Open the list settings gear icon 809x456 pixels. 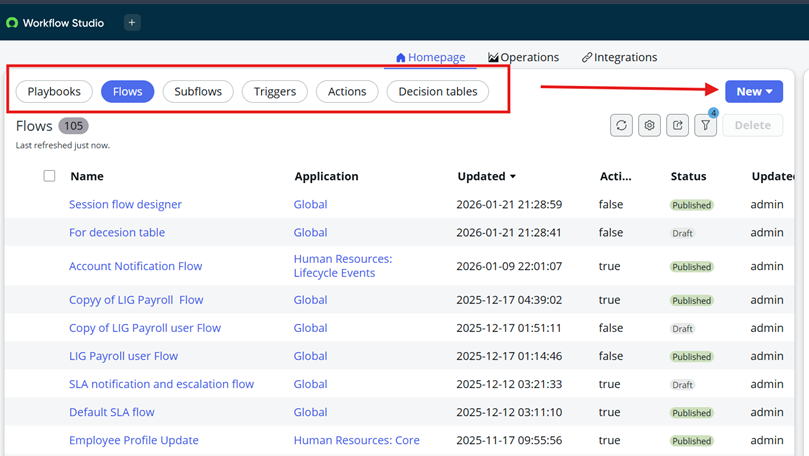650,125
